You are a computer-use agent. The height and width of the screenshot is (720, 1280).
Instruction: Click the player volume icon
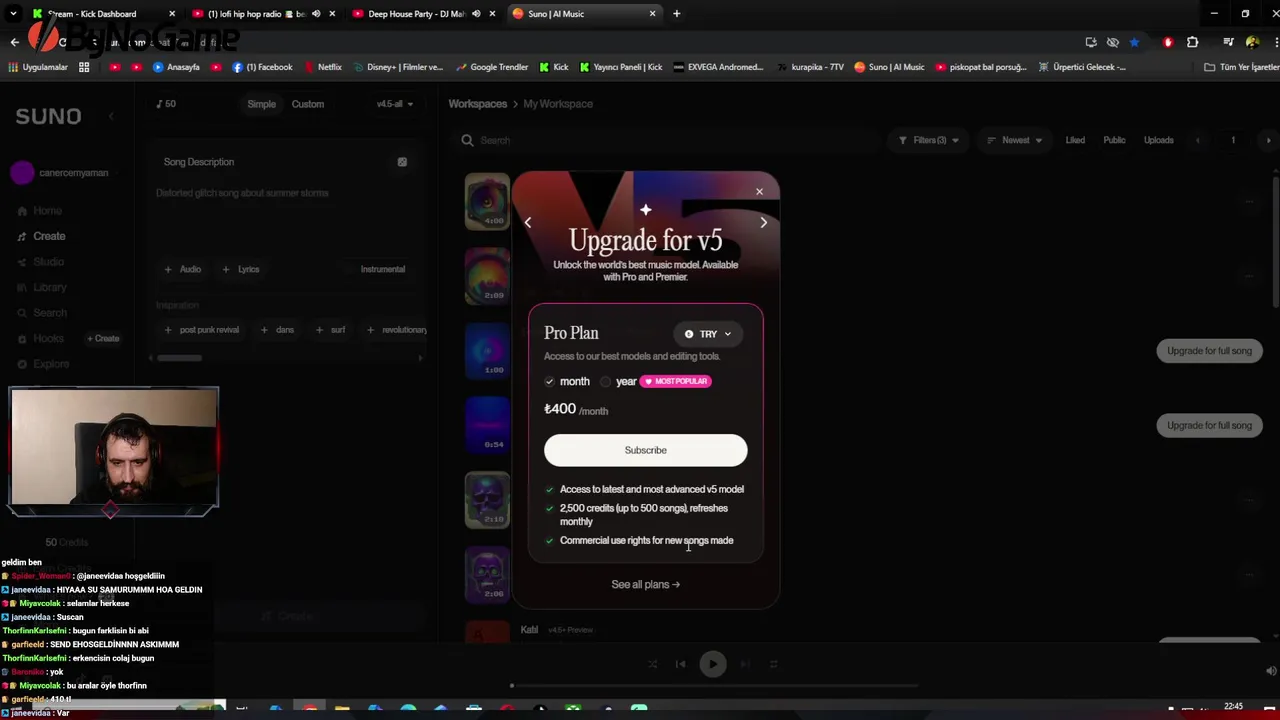(x=1270, y=671)
